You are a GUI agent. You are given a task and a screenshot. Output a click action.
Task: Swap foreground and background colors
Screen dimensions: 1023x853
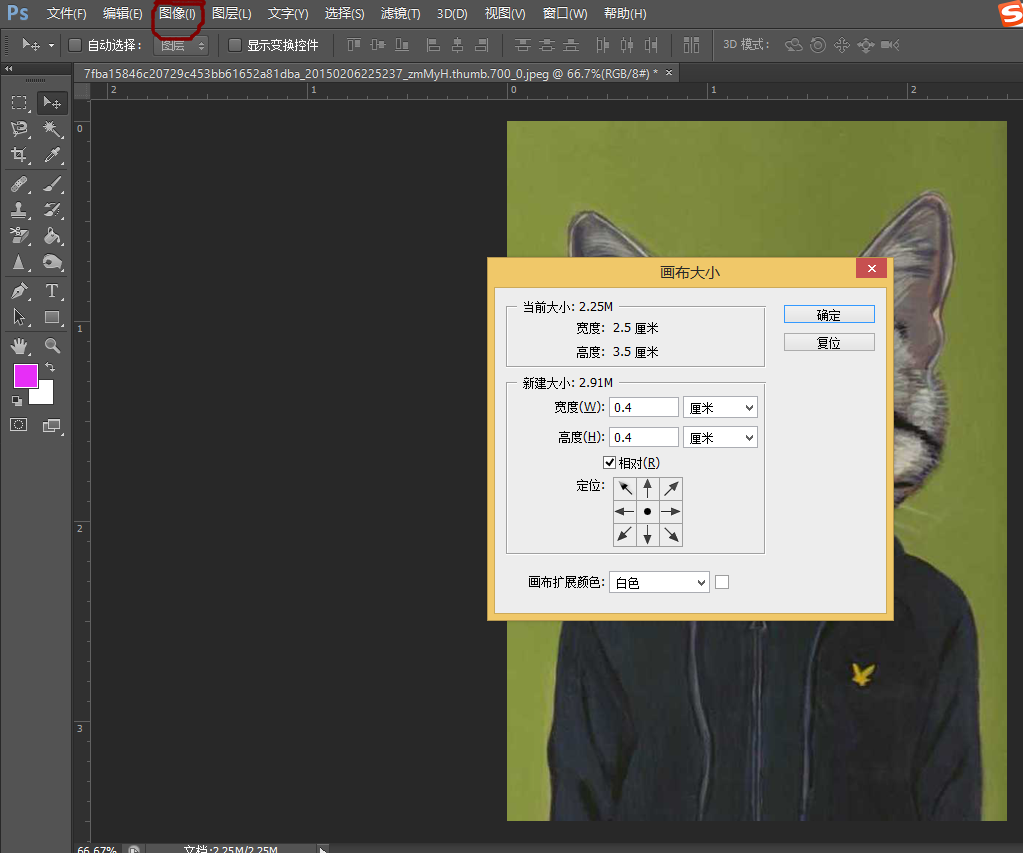[x=50, y=367]
